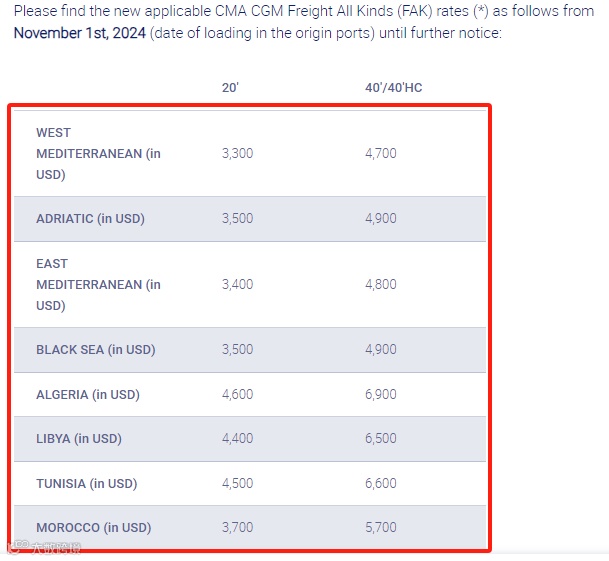Click the WEST MEDITERRANEAN row label
This screenshot has width=609, height=561.
tap(98, 153)
